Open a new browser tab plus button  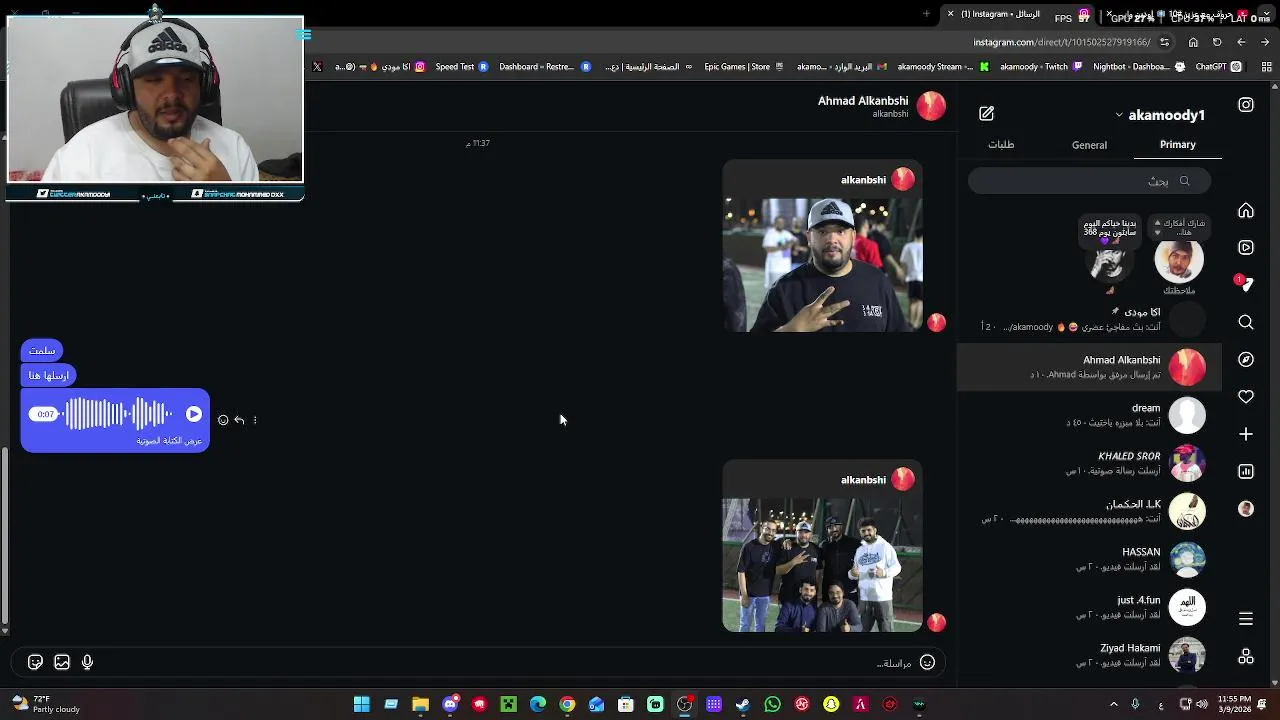[x=926, y=14]
